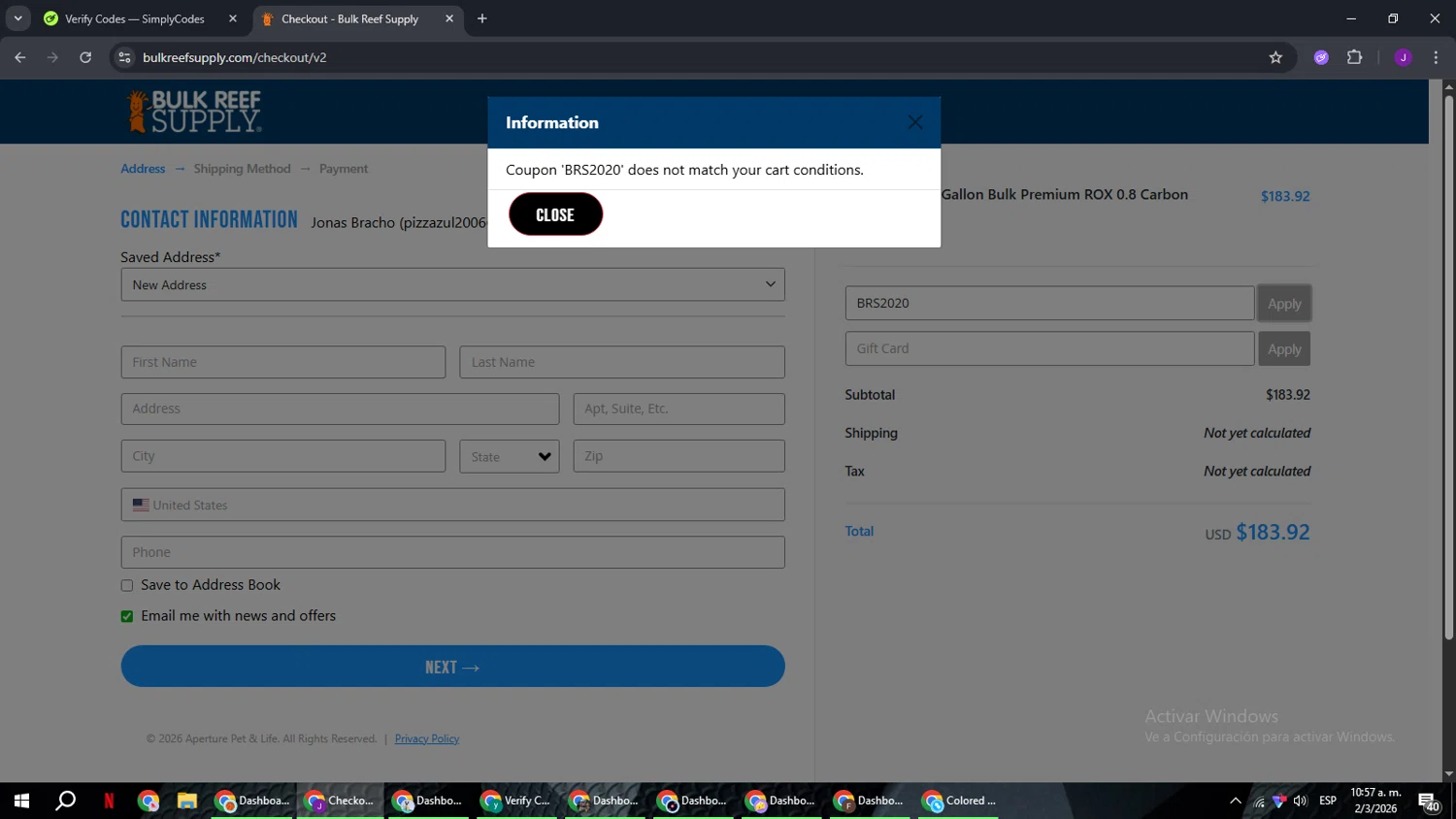This screenshot has height=819, width=1456.
Task: Open Windows taskbar search
Action: point(66,801)
